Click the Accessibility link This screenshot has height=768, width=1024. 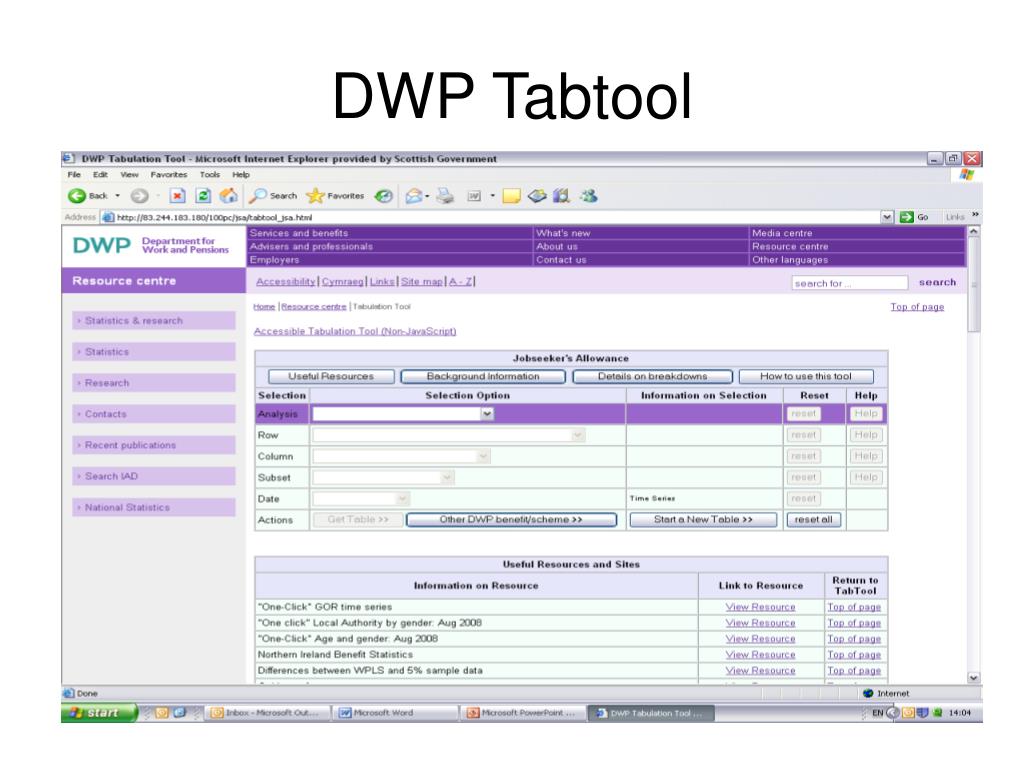pos(285,281)
